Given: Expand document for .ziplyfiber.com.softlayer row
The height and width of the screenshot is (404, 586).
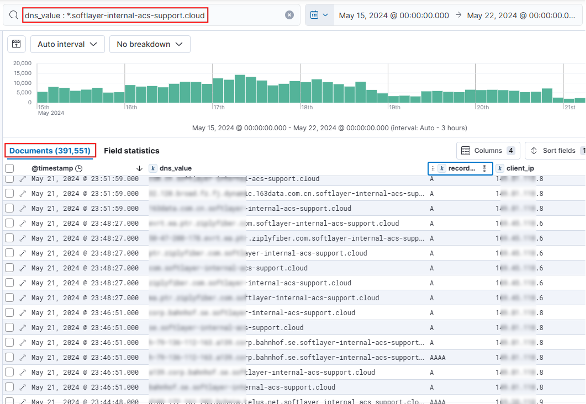Looking at the screenshot, I should (23, 238).
